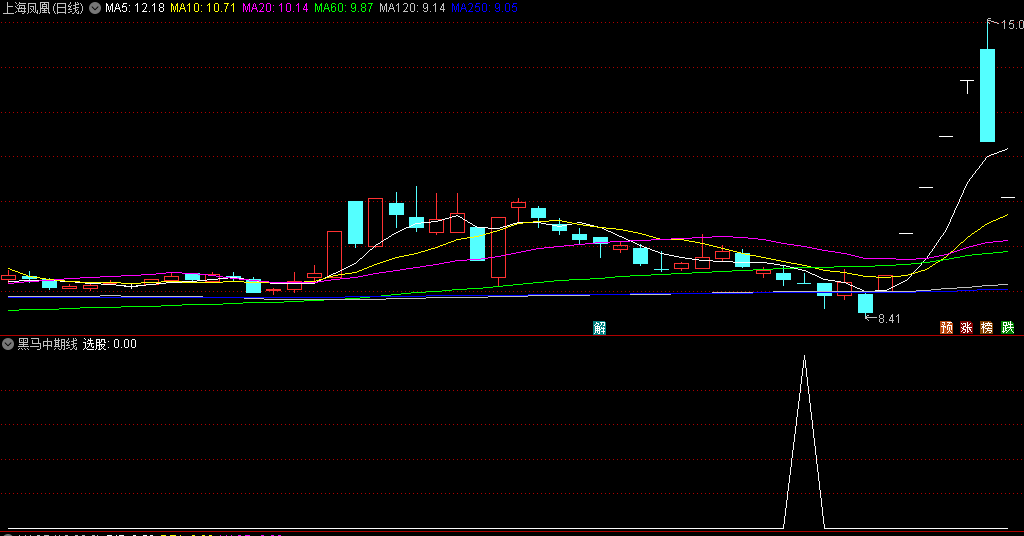
Task: Click the 选股: 0.00 indicator value
Action: [x=110, y=344]
